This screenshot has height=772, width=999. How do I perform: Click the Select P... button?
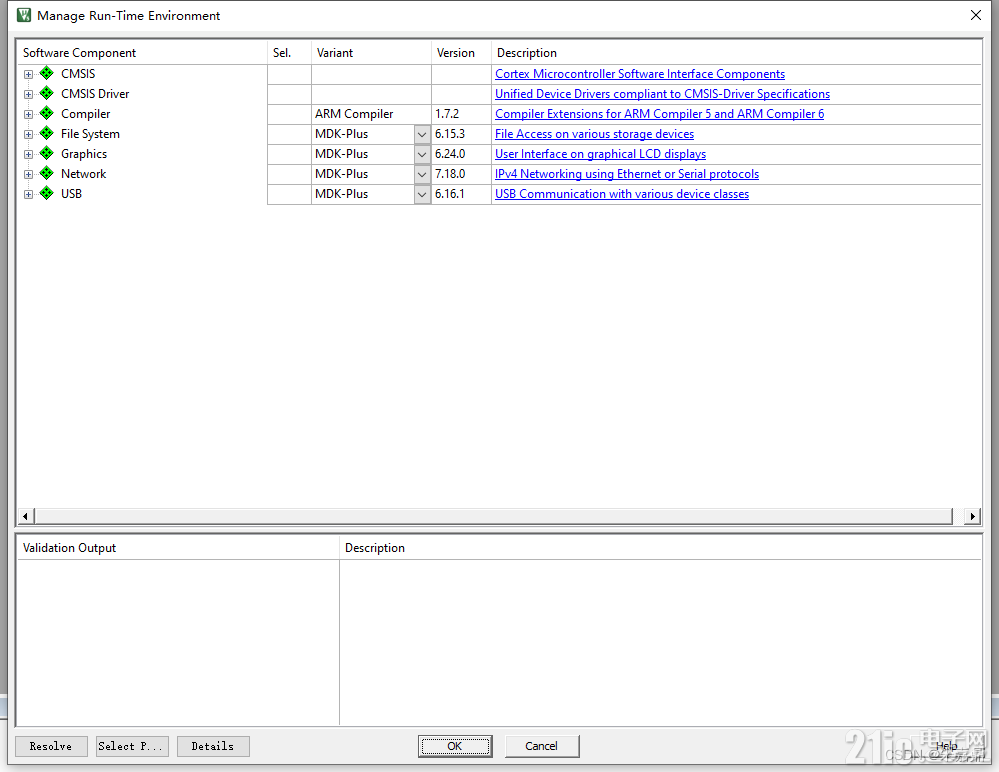[132, 746]
